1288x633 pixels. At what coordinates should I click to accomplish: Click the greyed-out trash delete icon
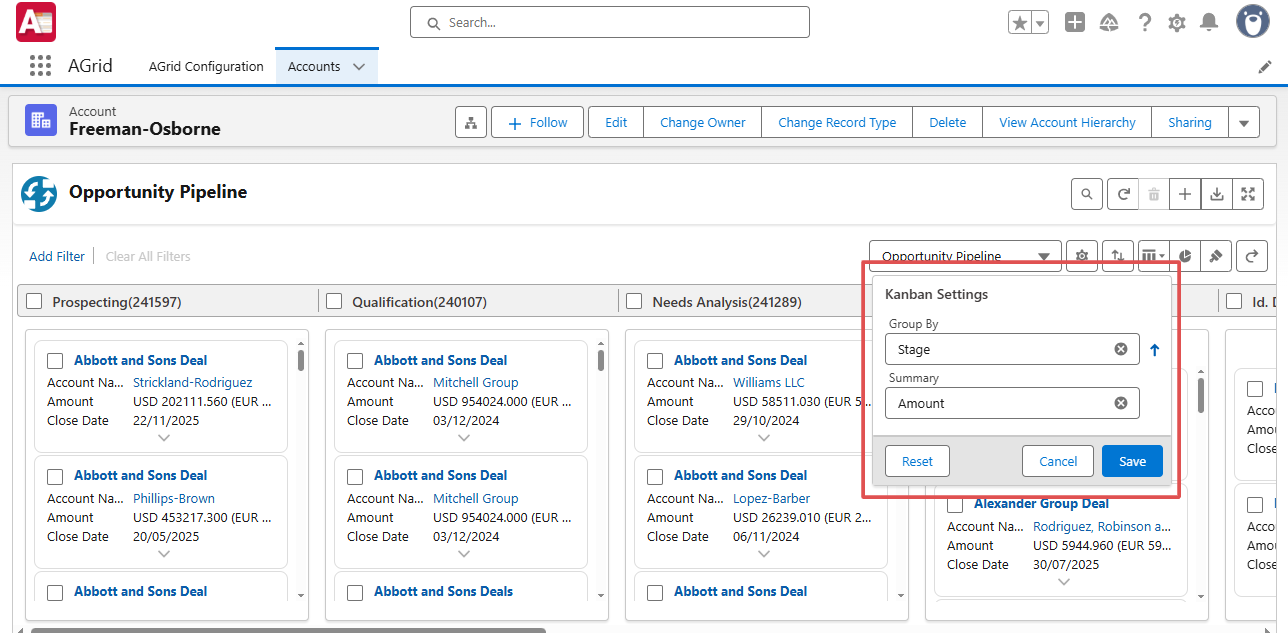(x=1153, y=194)
